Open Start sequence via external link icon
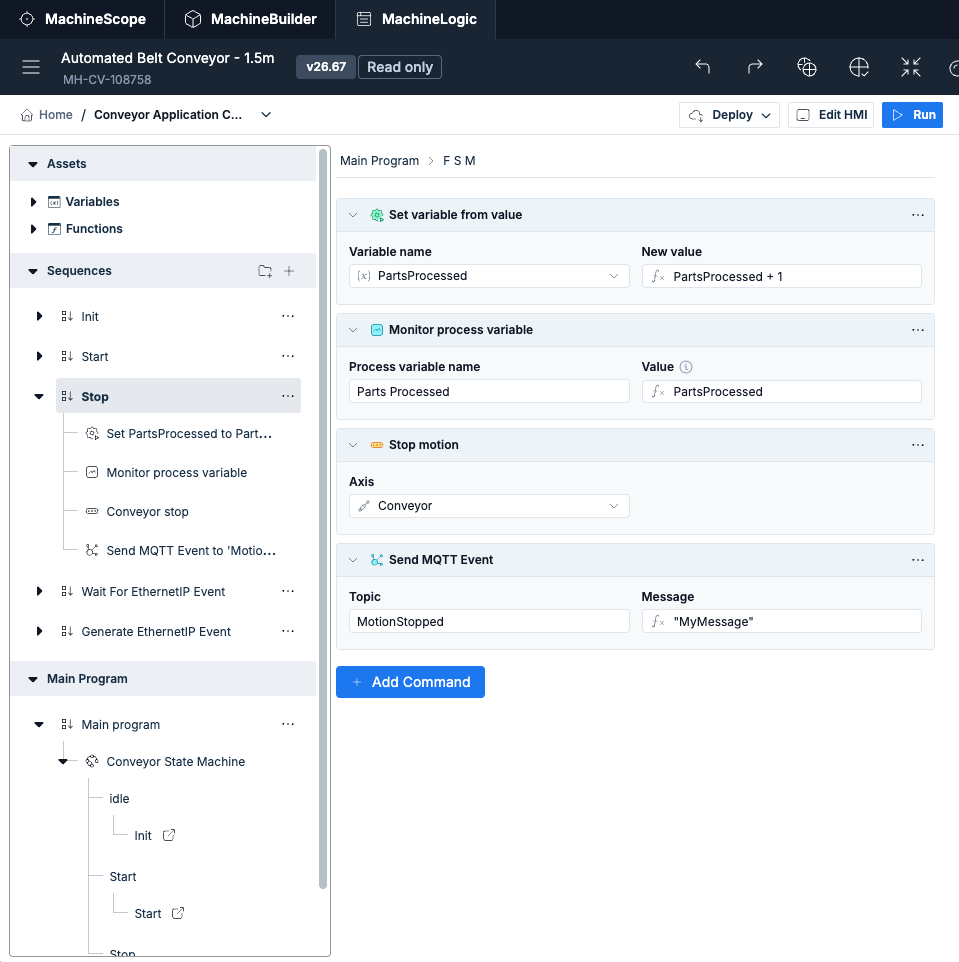Image resolution: width=959 pixels, height=962 pixels. 177,913
